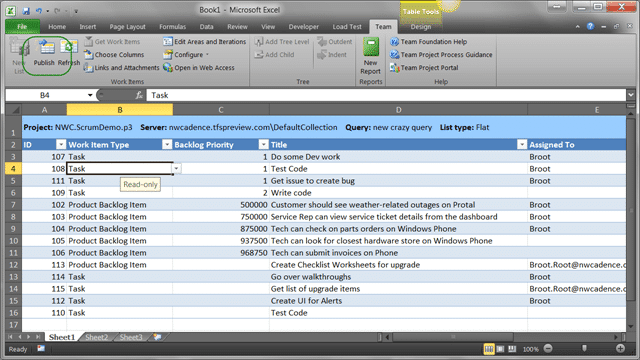Open the dropdown arrow on cell B4

coord(176,169)
